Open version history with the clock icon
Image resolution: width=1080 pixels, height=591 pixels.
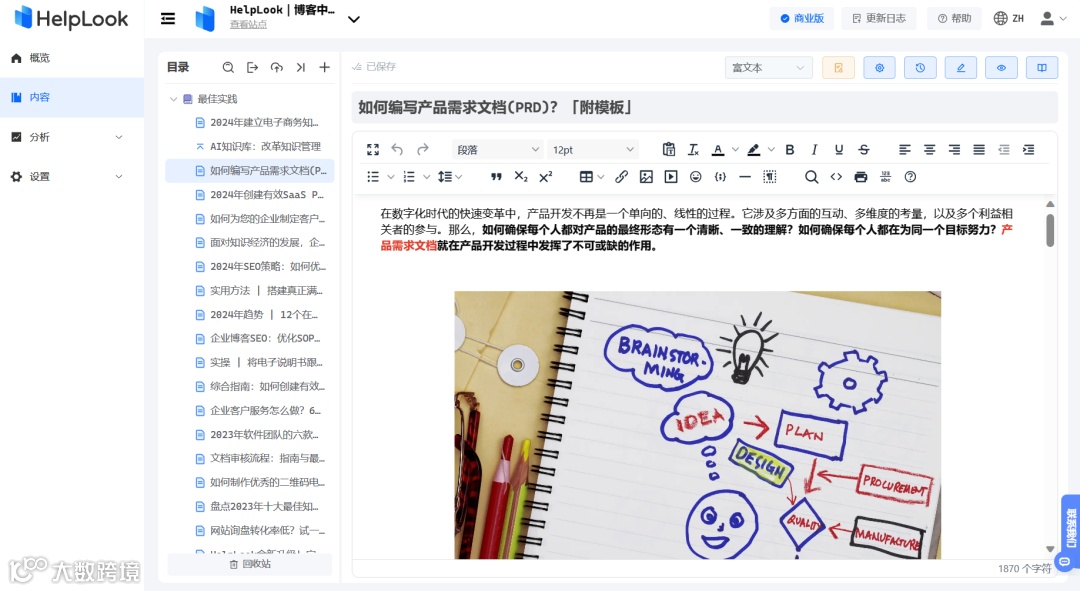pos(919,66)
